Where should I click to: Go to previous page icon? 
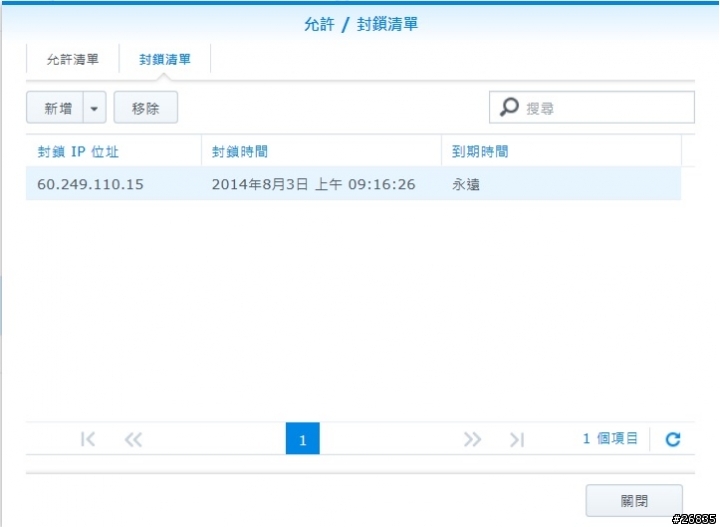pos(133,439)
